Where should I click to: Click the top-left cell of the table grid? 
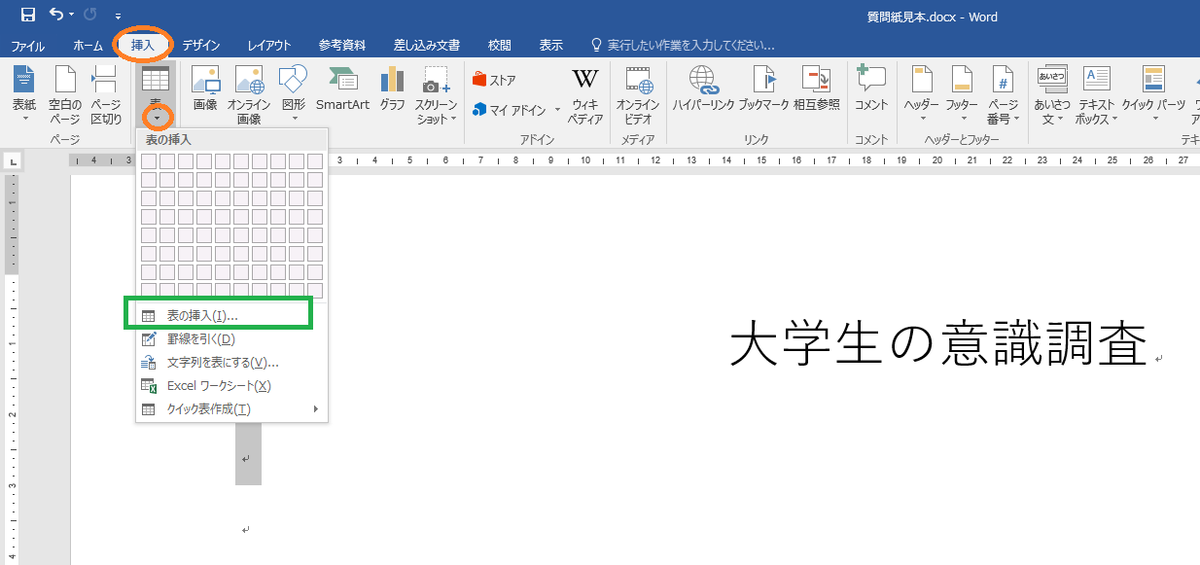pos(149,161)
